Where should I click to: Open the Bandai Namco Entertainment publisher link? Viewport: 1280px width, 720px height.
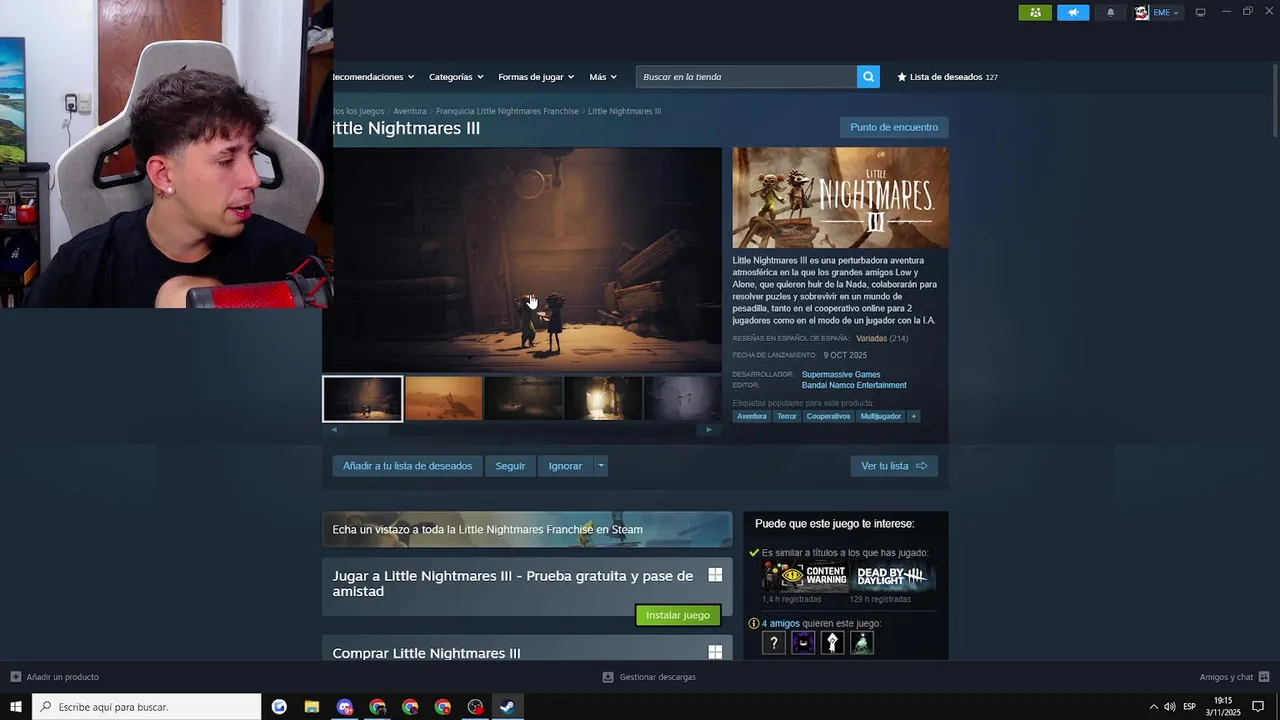point(854,385)
